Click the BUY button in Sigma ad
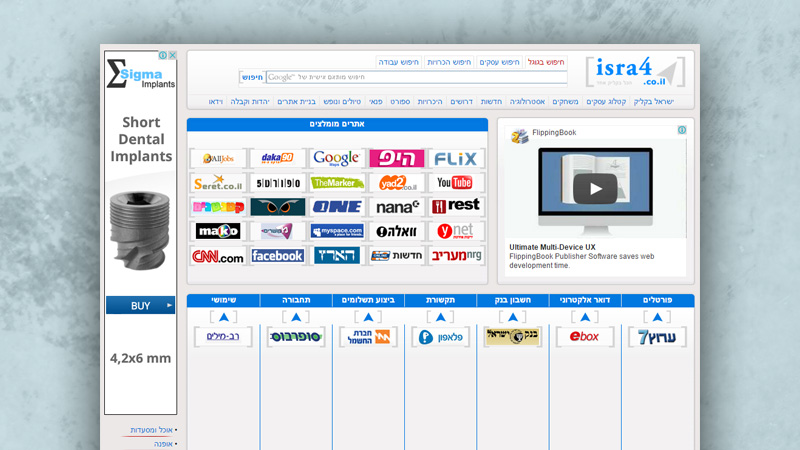Screen dimensions: 800x450 point(140,306)
